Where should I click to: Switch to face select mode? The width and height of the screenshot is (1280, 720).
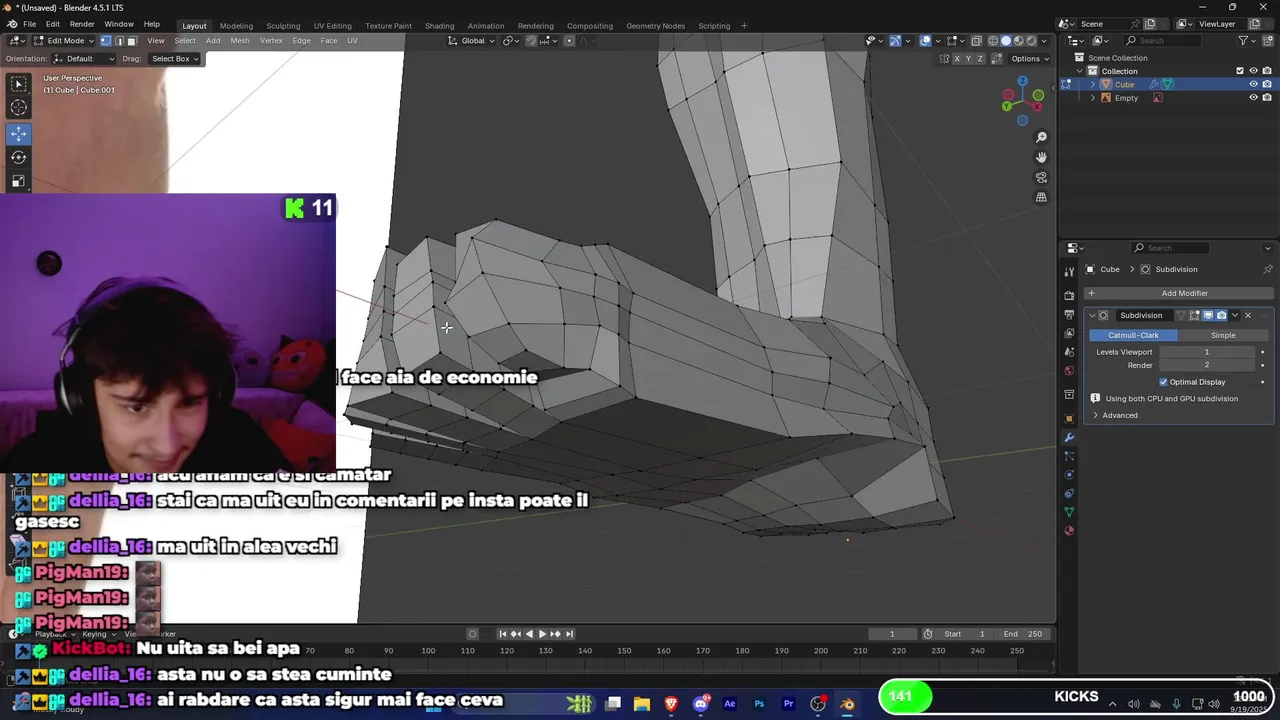pos(131,41)
